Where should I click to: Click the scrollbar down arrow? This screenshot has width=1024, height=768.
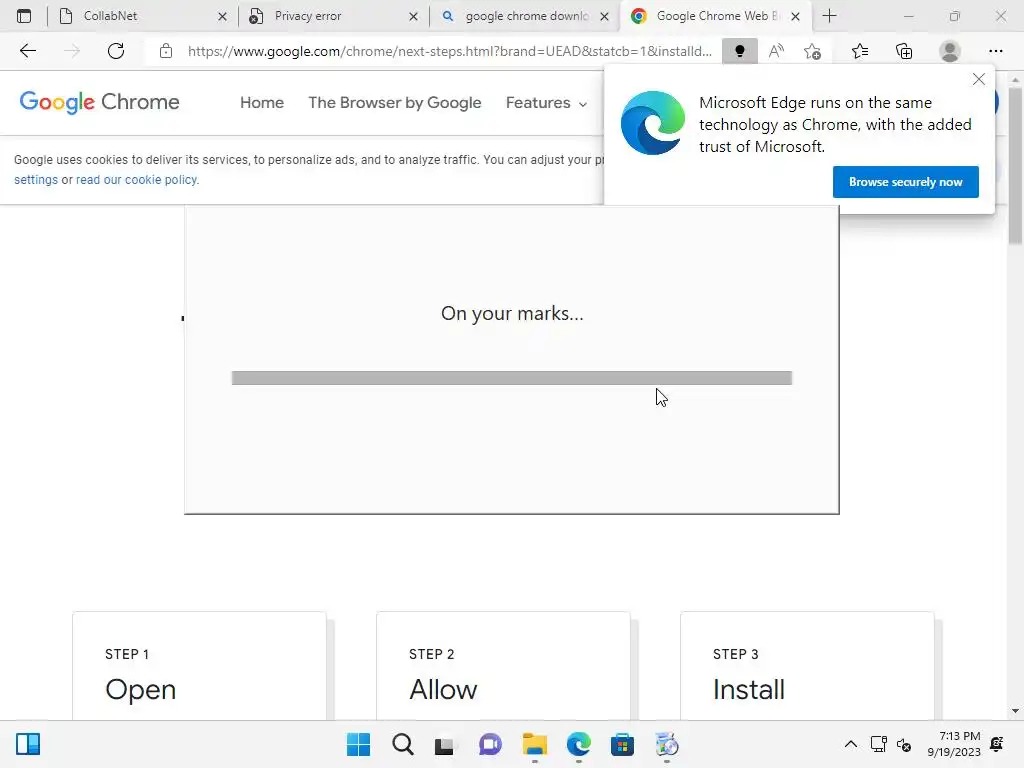1015,711
